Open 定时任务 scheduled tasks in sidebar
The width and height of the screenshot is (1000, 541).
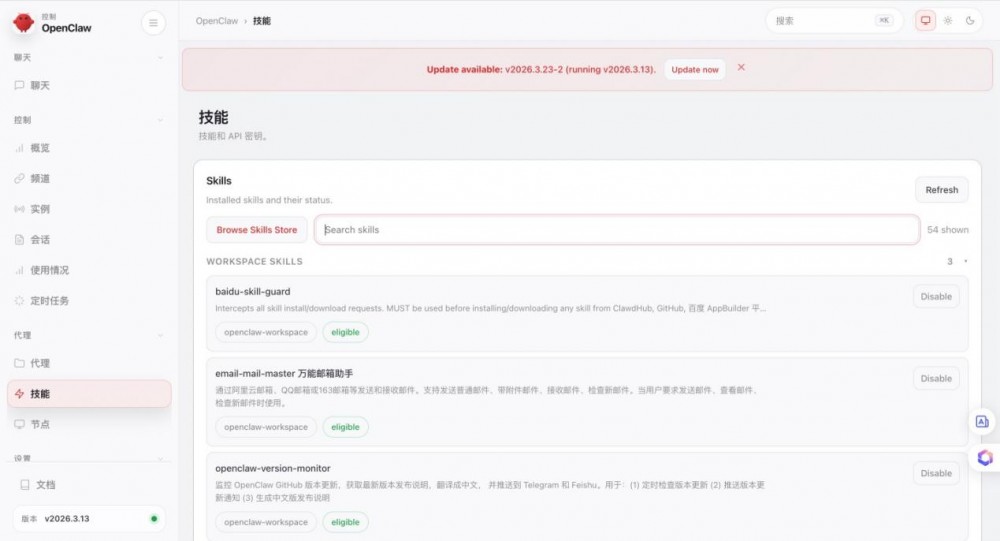(x=49, y=301)
